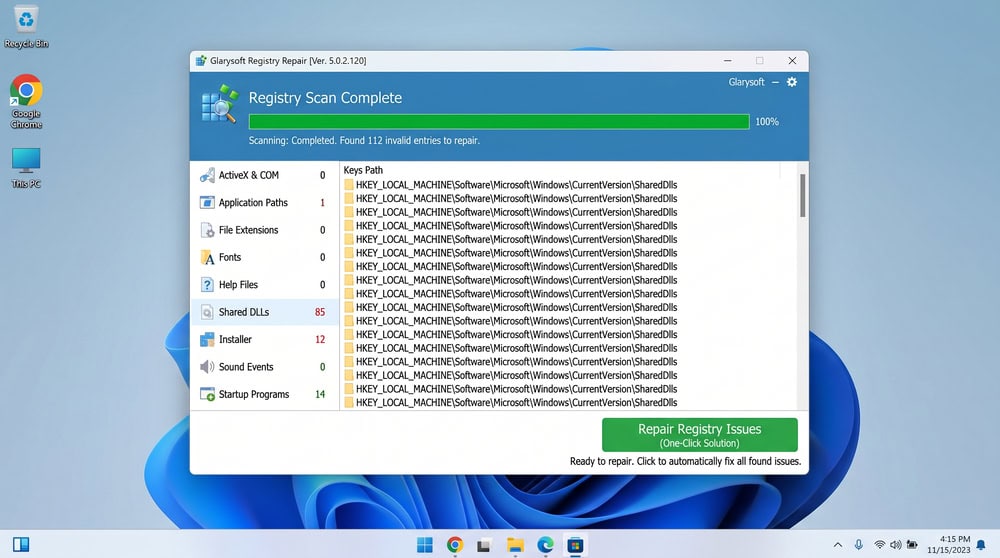Click the Application Paths category icon

(207, 203)
